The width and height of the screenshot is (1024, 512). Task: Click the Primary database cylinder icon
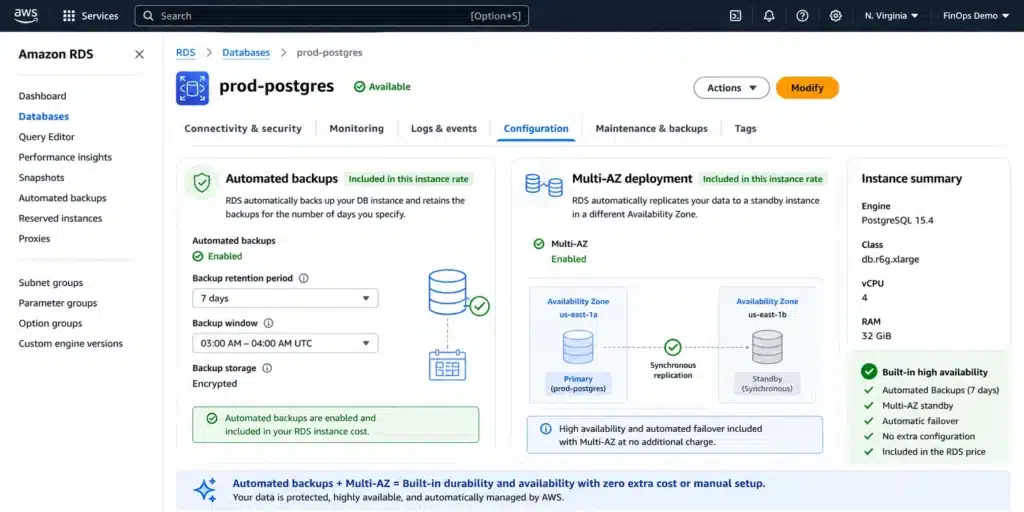578,347
